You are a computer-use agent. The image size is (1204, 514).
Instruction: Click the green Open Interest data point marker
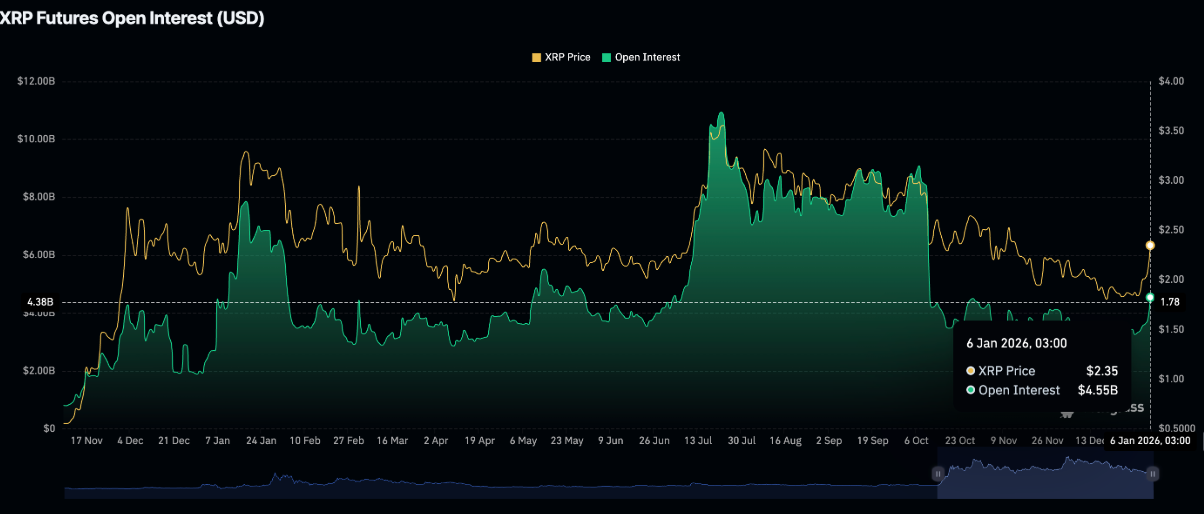pos(1150,298)
